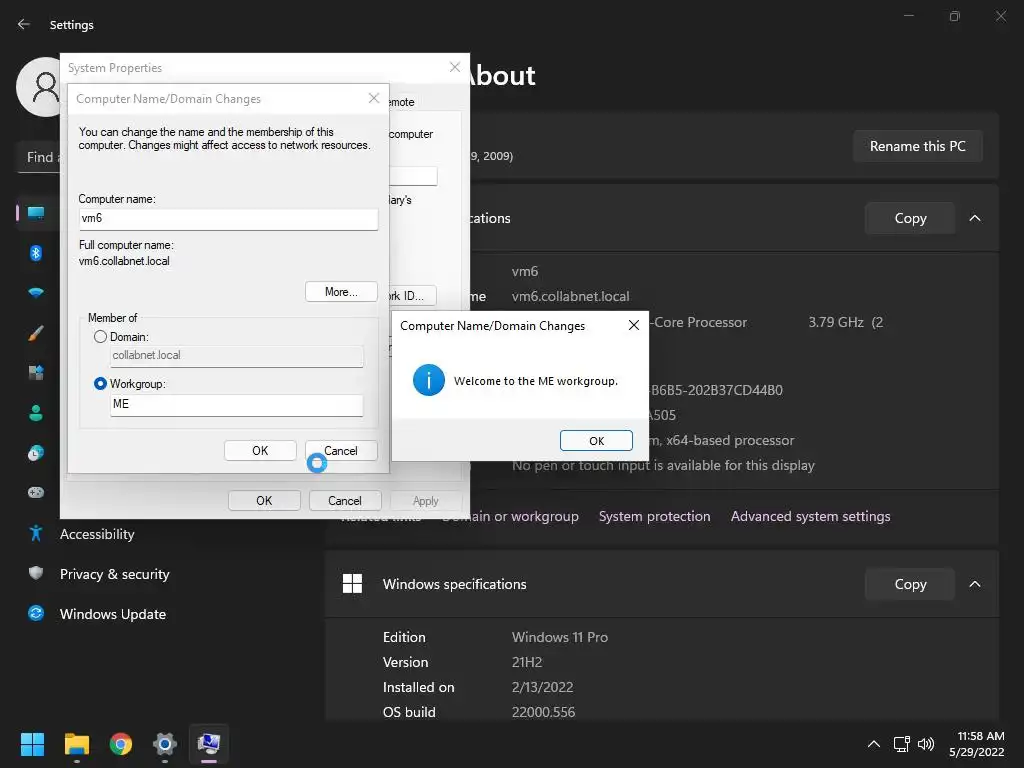The height and width of the screenshot is (768, 1024).
Task: Click Rename this PC button
Action: click(x=918, y=146)
